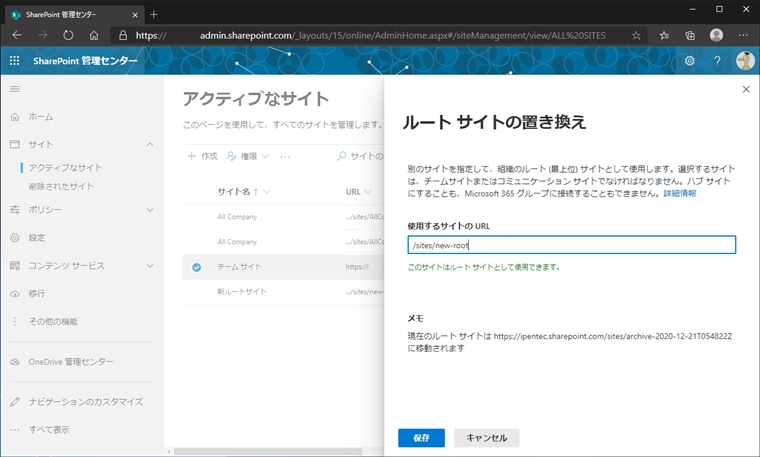Click the 保存 button
760x457 pixels.
tap(421, 438)
